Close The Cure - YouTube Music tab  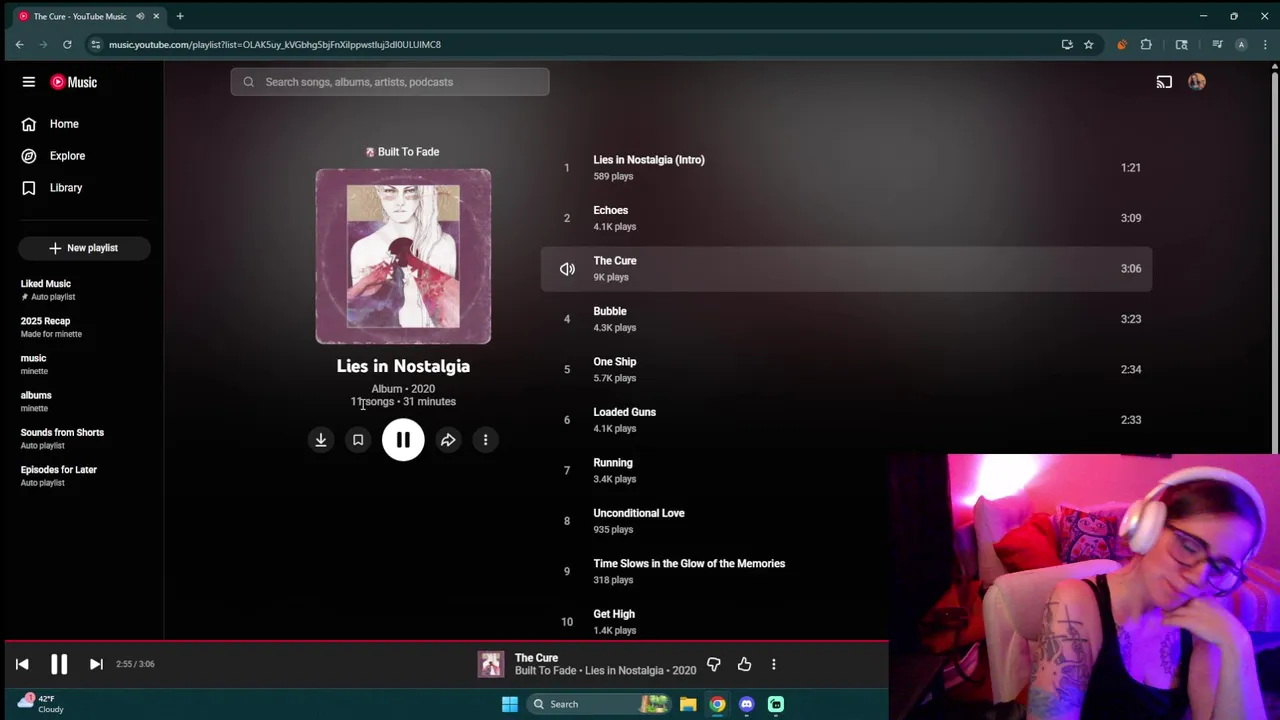[156, 16]
